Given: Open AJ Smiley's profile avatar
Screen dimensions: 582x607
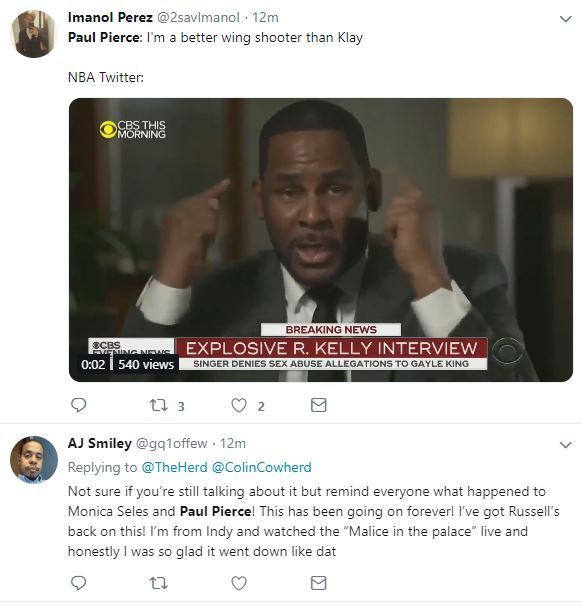Looking at the screenshot, I should pos(34,460).
